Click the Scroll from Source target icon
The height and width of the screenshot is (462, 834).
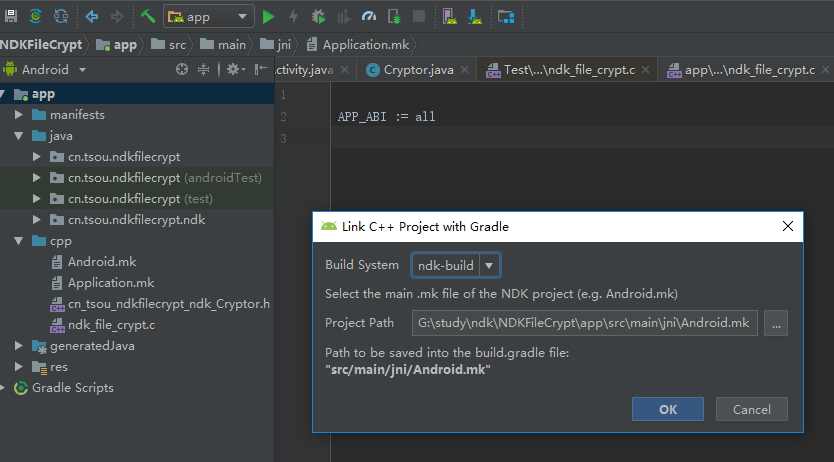182,69
